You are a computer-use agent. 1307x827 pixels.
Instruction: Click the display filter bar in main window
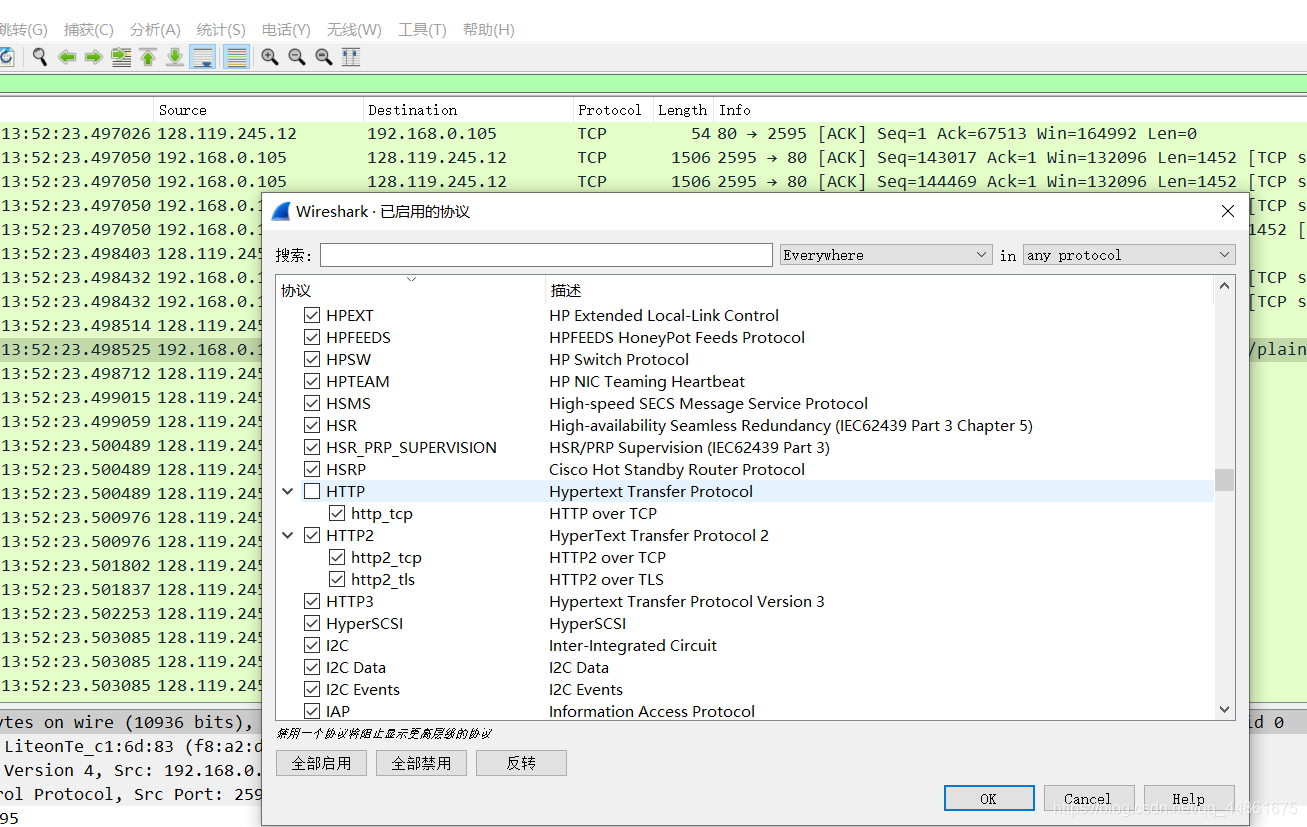click(x=653, y=84)
